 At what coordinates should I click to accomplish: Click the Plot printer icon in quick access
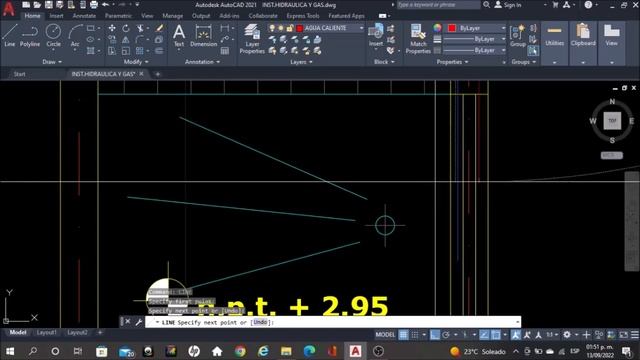tap(94, 5)
